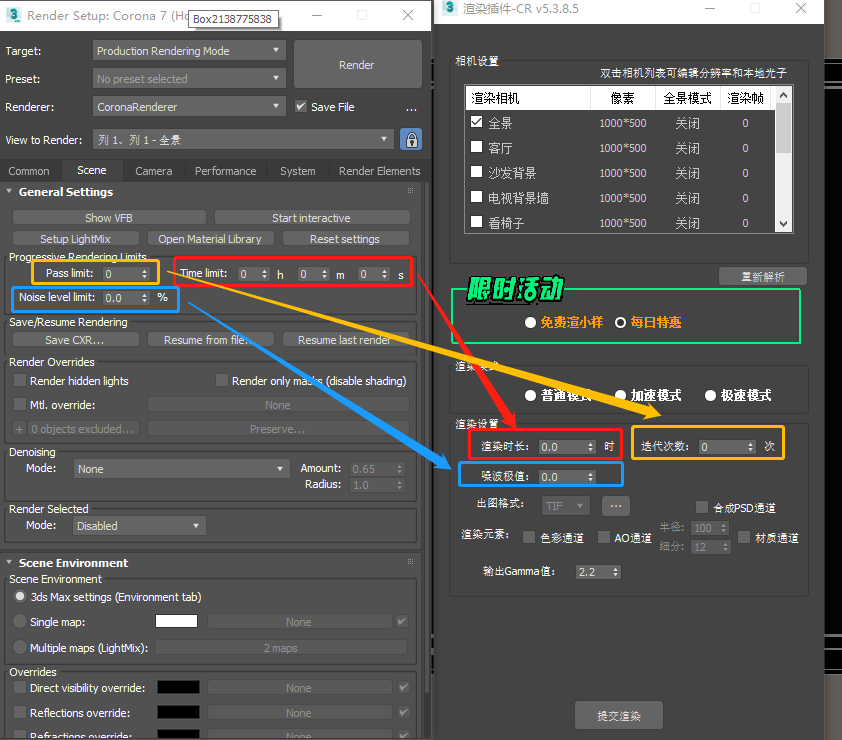Click the 3ds Max icon in Render Setup title bar

(13, 15)
